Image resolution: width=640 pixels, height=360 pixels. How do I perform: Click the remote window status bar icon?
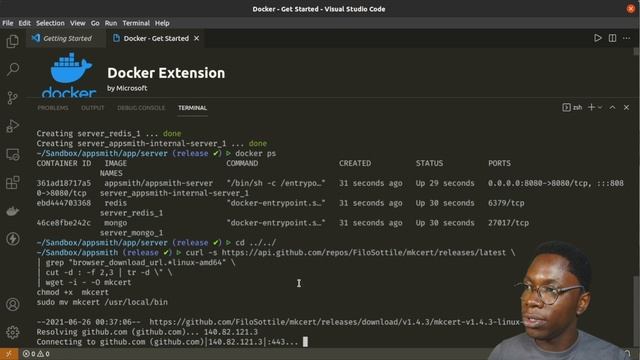(9, 354)
